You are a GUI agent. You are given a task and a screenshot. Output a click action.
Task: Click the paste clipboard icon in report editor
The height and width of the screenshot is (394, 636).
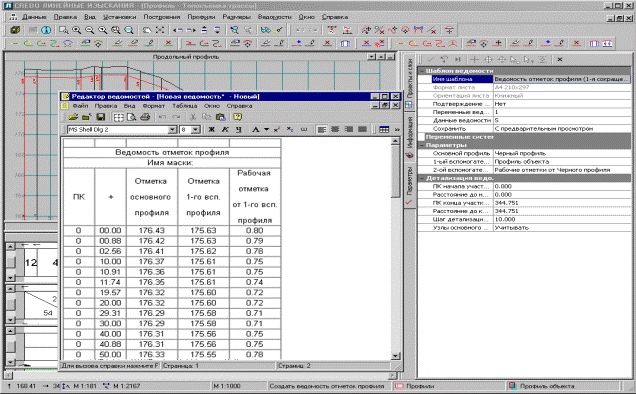[221, 117]
